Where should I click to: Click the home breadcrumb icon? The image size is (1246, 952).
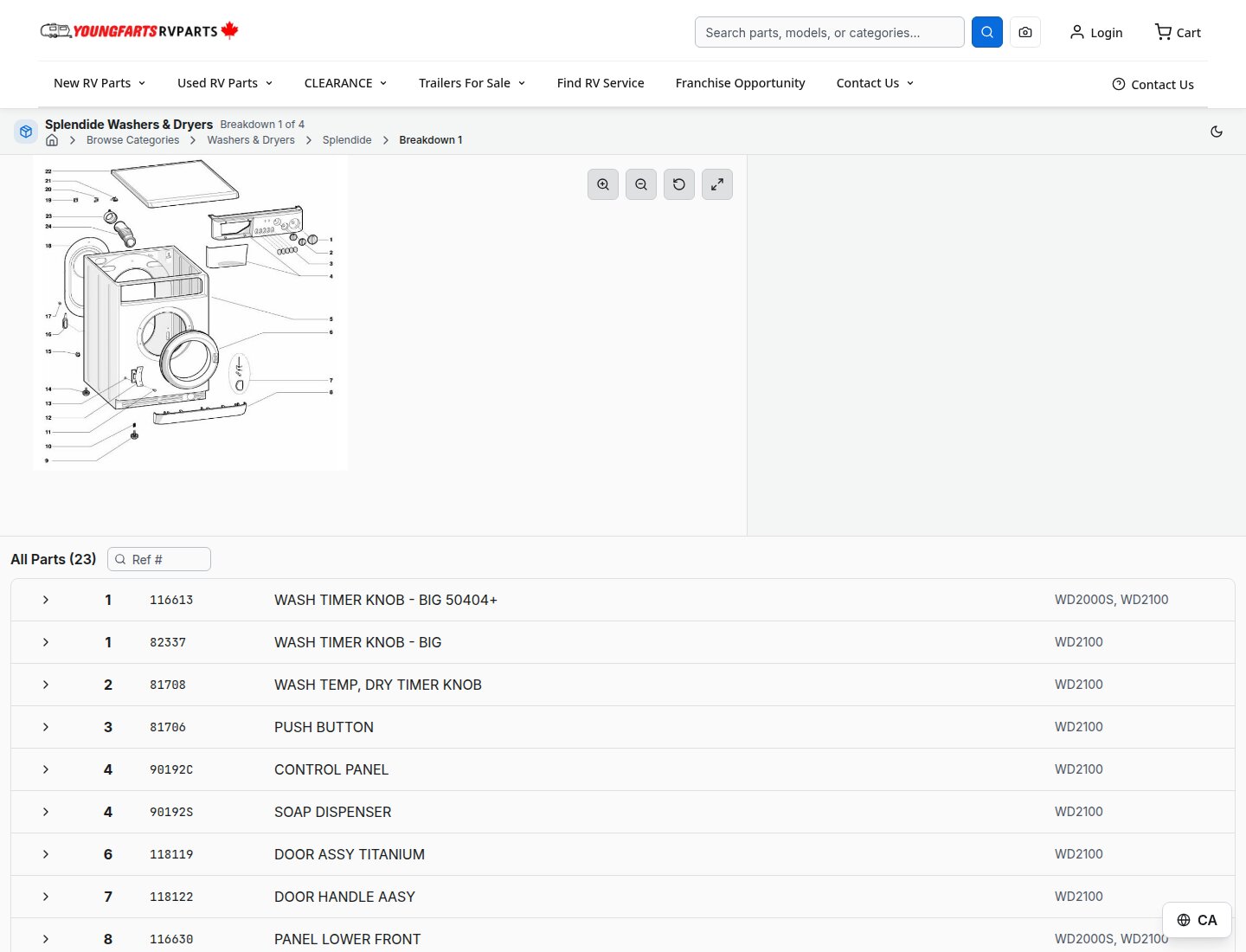(52, 140)
